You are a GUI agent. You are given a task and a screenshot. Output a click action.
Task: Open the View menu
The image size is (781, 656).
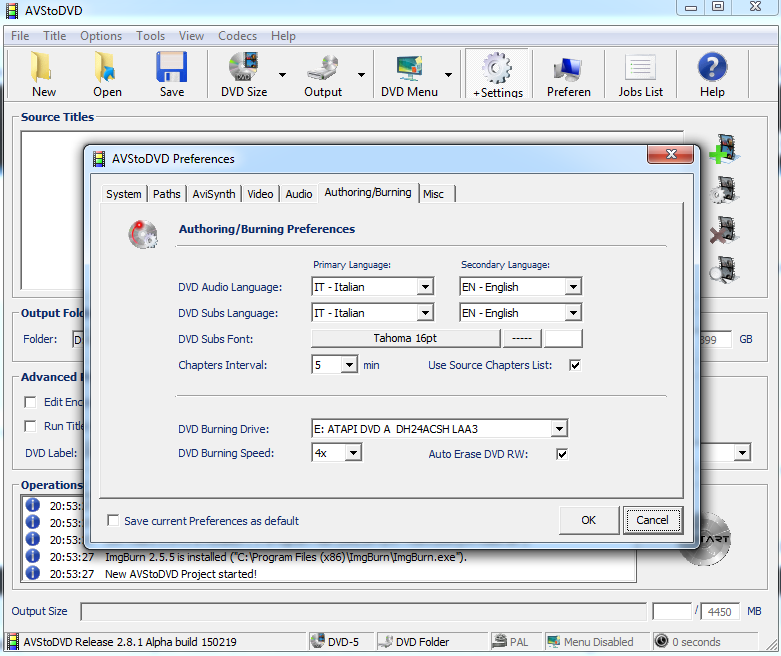[x=191, y=36]
